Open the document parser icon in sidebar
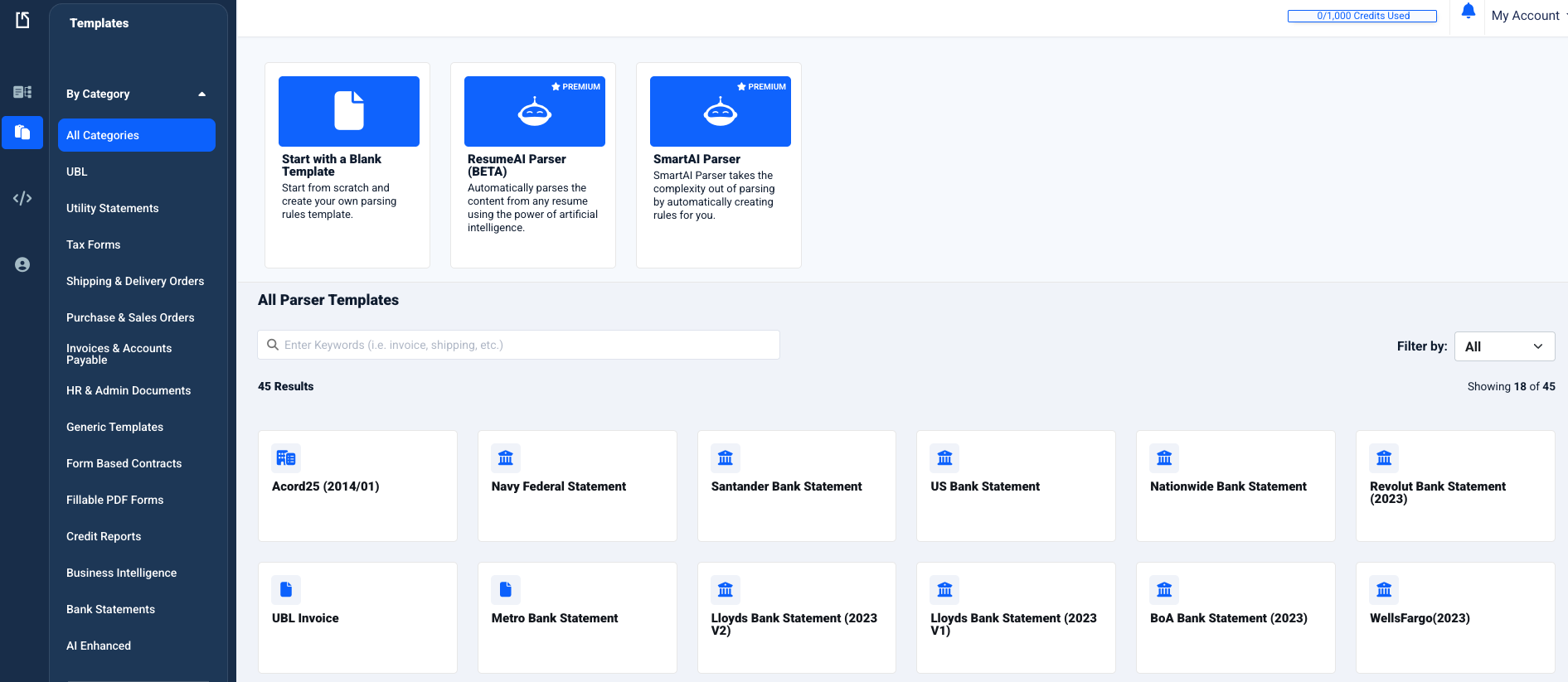1568x682 pixels. tap(22, 92)
